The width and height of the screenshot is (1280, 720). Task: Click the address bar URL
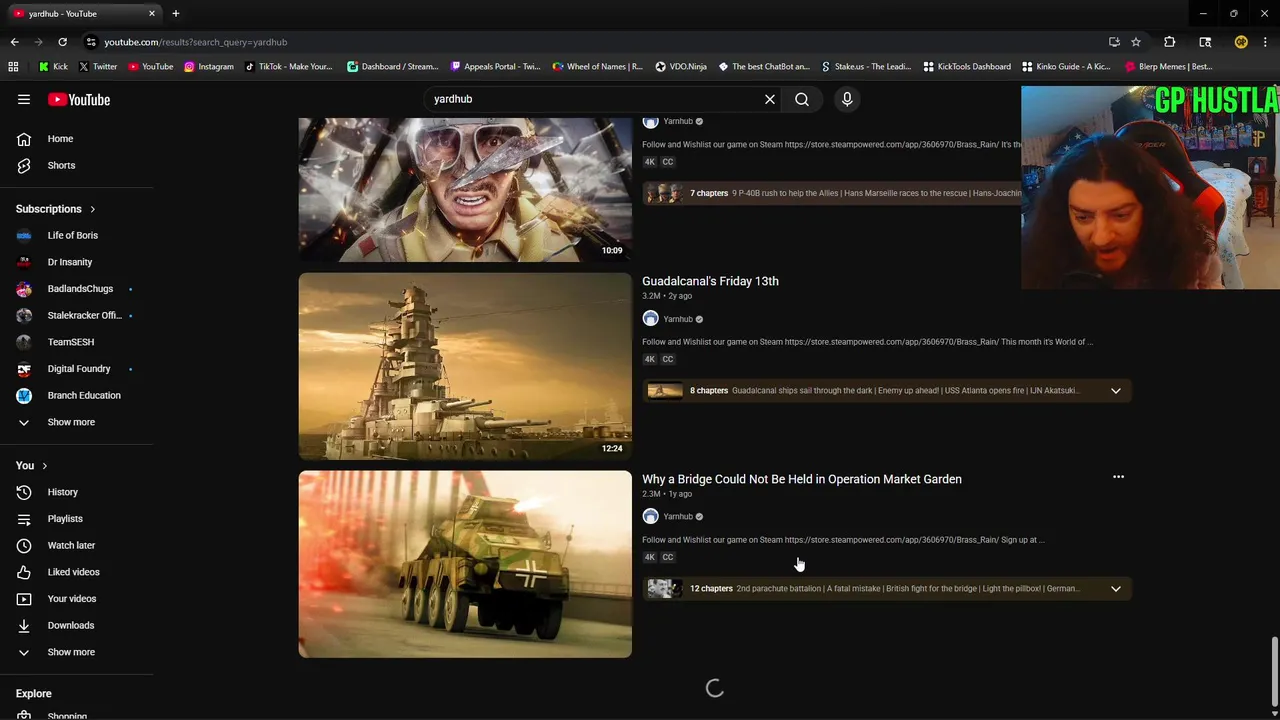pyautogui.click(x=196, y=42)
